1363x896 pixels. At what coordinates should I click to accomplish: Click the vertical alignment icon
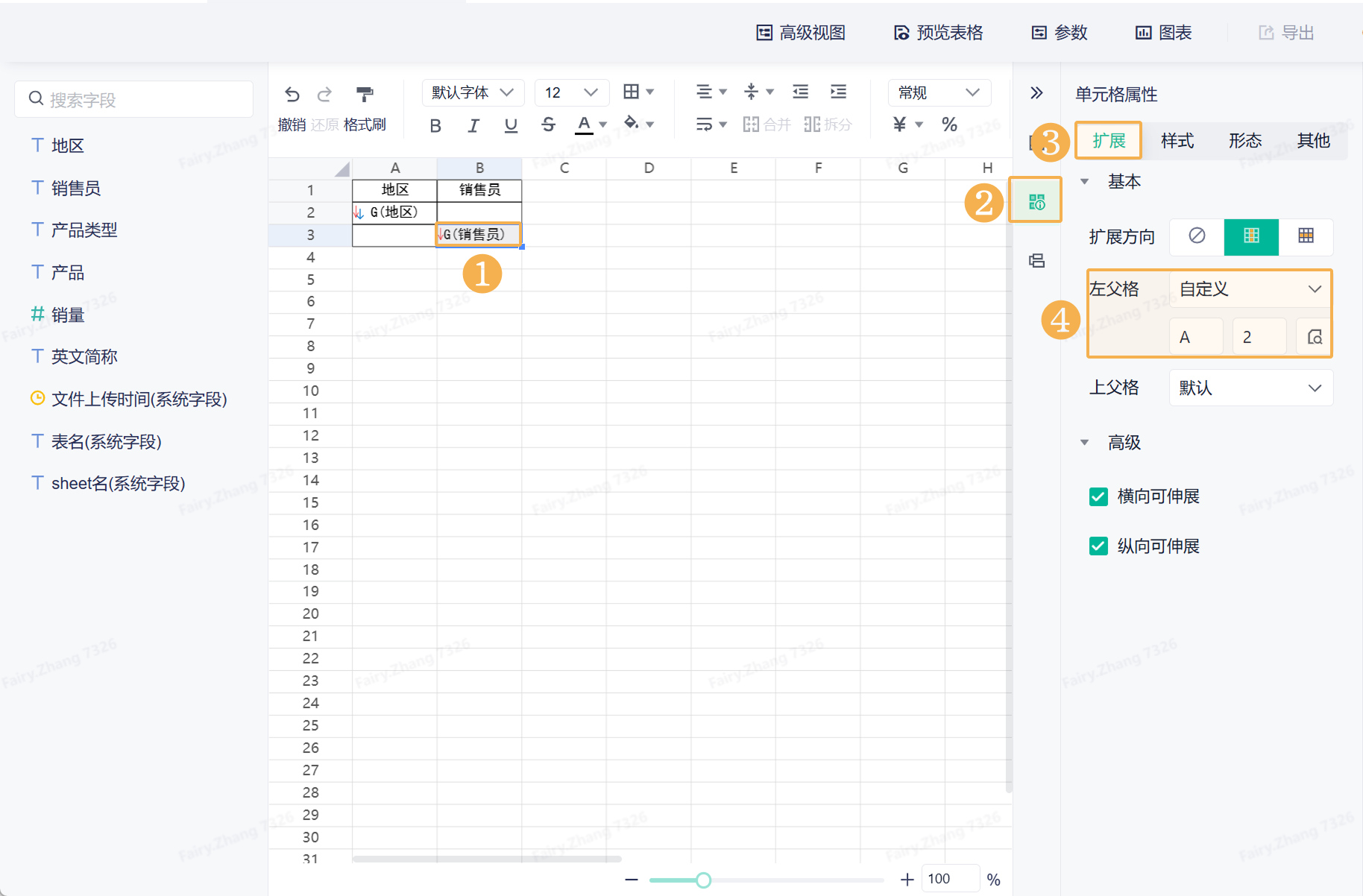[752, 92]
